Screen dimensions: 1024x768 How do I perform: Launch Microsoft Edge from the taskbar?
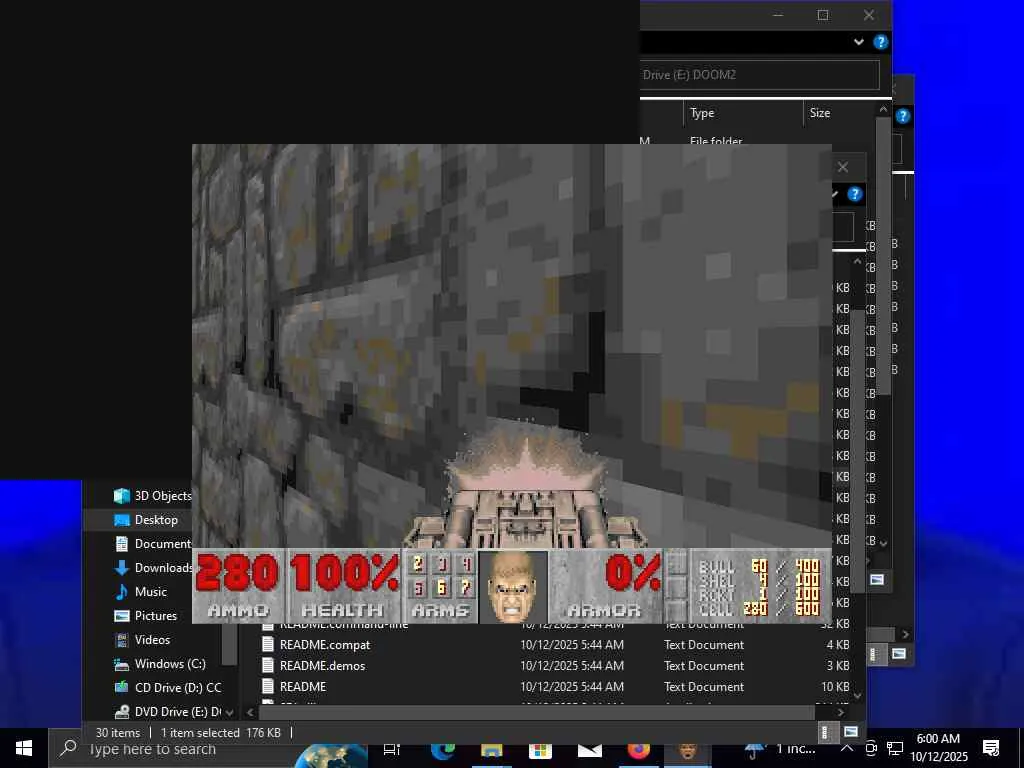(442, 752)
